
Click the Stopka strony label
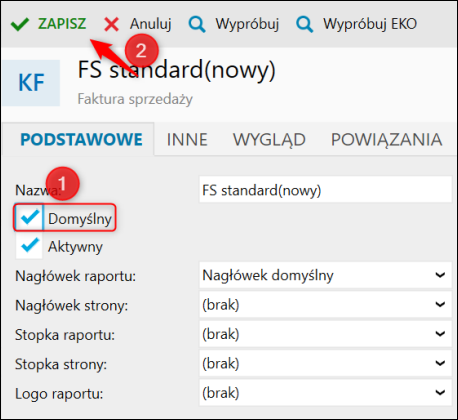61,364
